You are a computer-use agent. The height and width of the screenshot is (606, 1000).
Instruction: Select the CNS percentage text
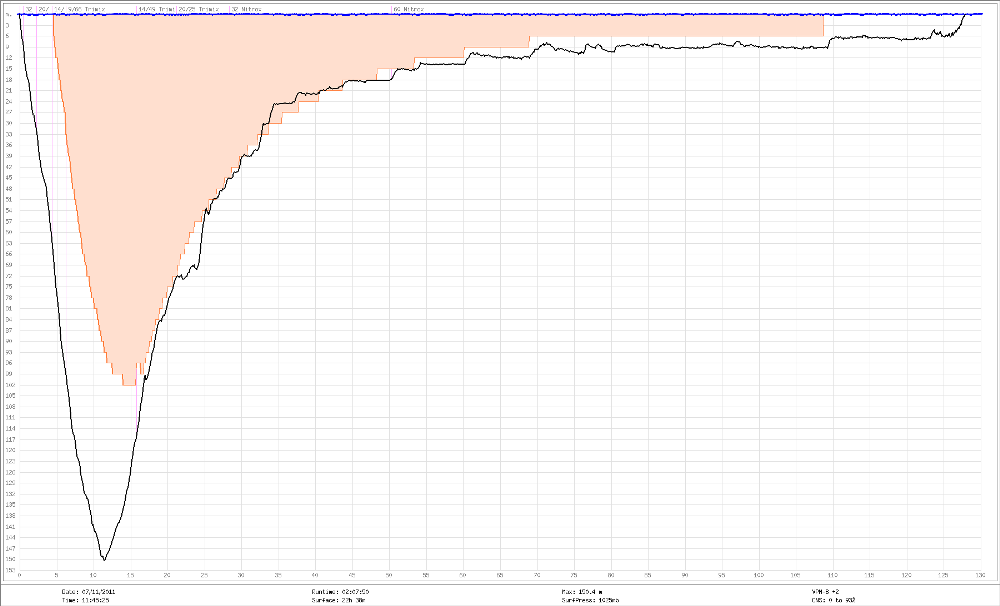coord(833,600)
